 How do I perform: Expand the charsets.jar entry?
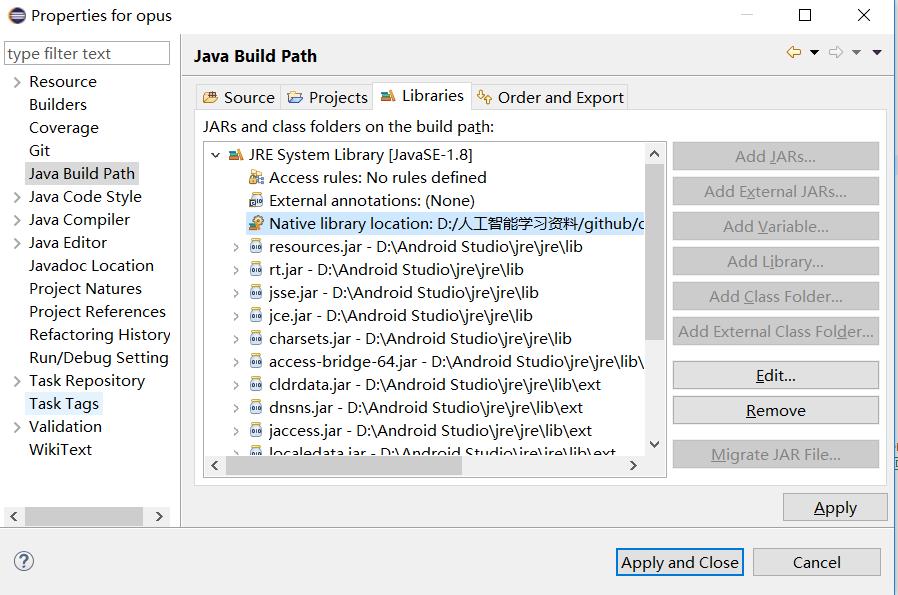(236, 338)
